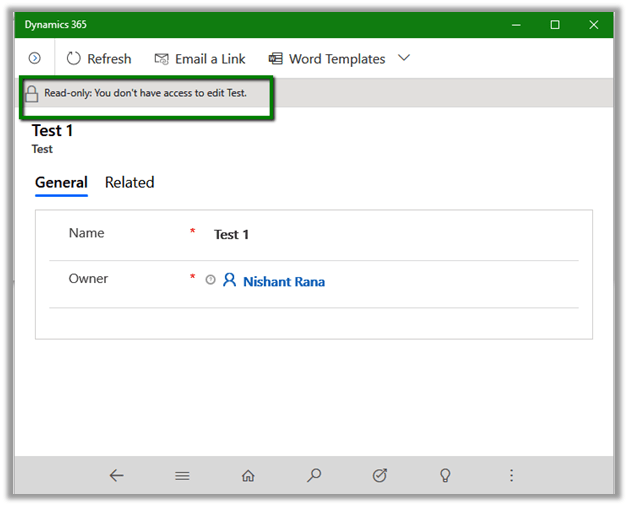628x506 pixels.
Task: Switch to the Related tab
Action: (x=129, y=182)
